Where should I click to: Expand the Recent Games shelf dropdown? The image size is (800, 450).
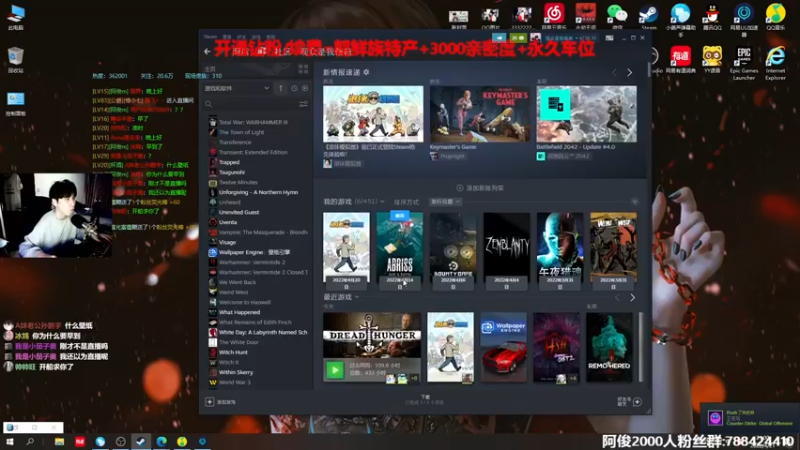[357, 297]
